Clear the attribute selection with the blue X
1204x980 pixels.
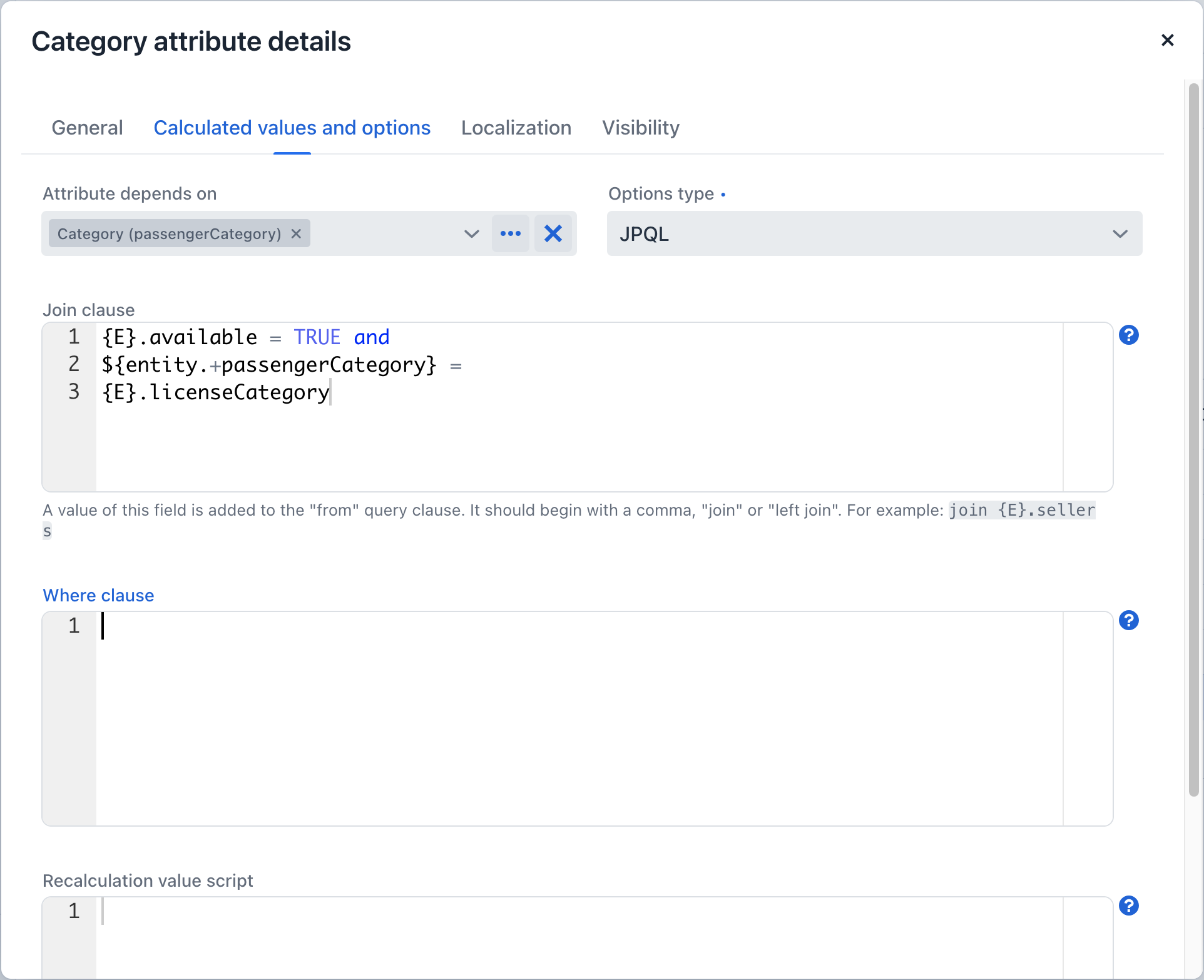pos(553,233)
